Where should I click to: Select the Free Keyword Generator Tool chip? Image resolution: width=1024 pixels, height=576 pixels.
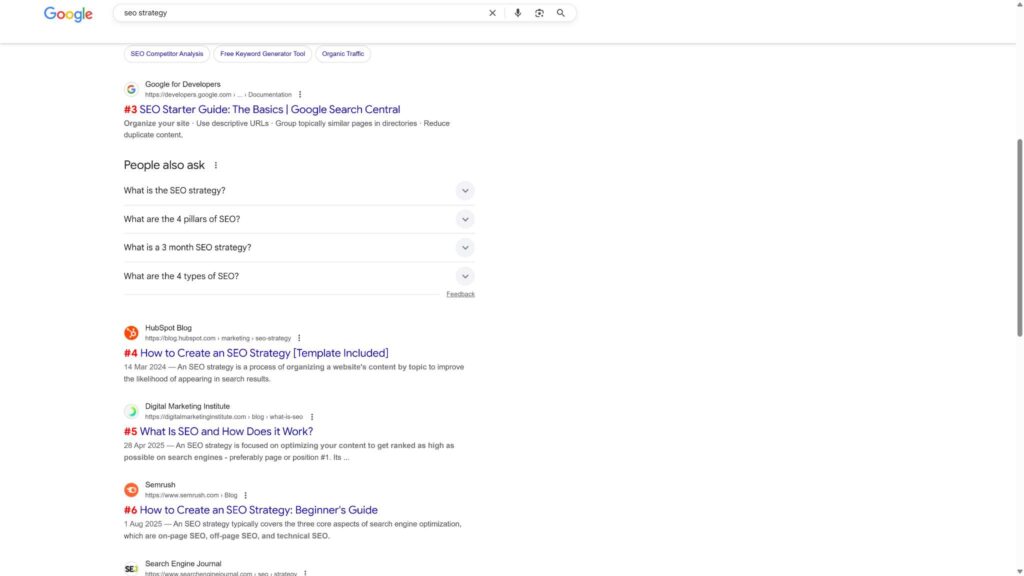point(263,54)
